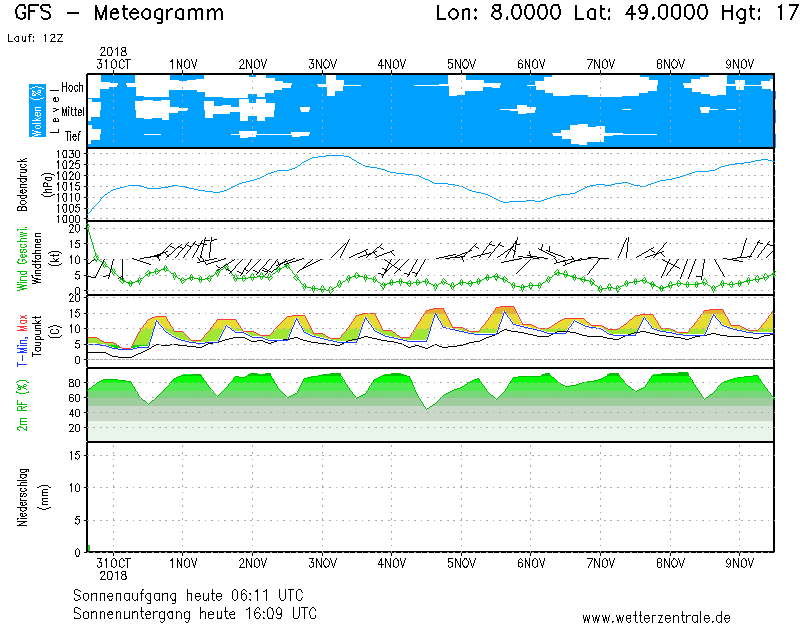
Task: Click the www.wetterzentrale.de website link
Action: pos(656,617)
